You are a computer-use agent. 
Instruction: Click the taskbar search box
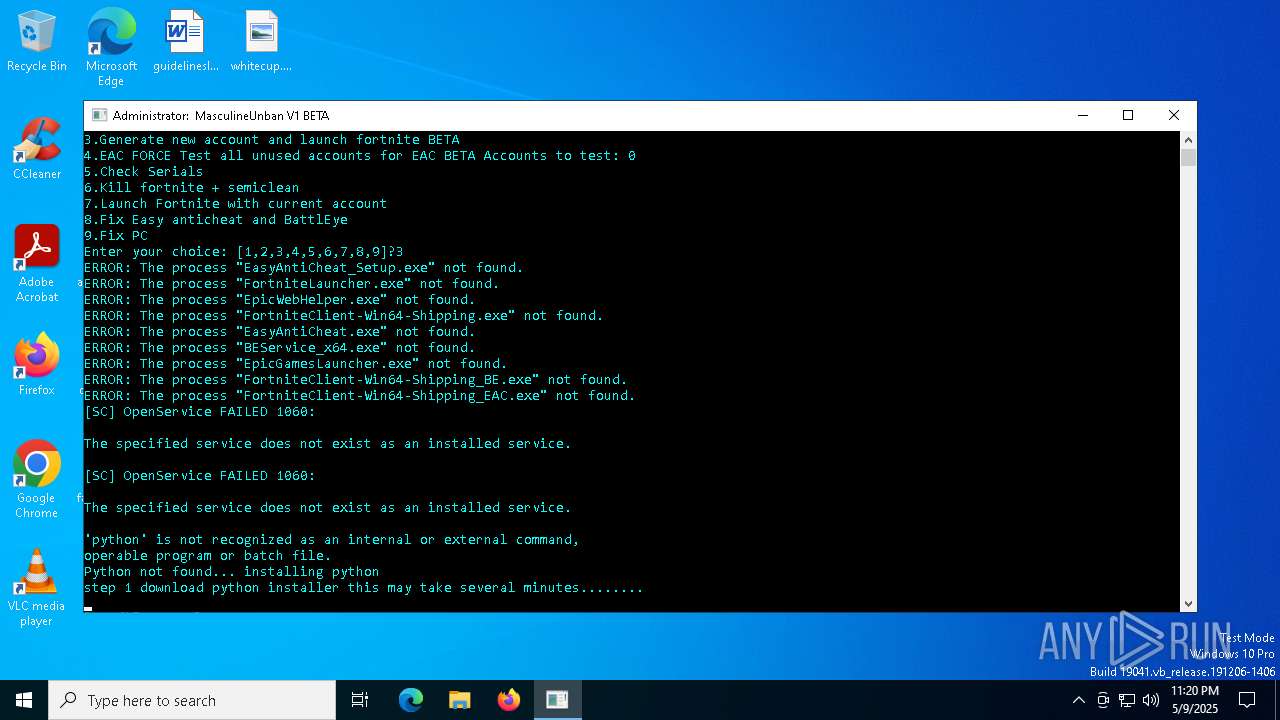click(x=192, y=700)
